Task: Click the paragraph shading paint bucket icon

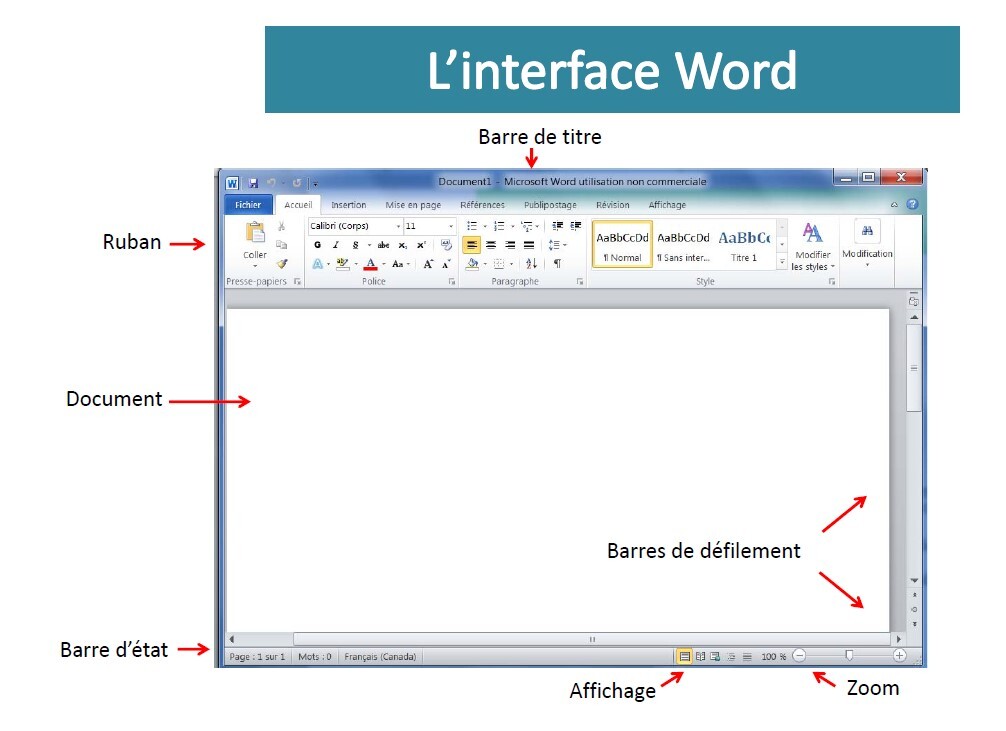Action: (x=473, y=264)
